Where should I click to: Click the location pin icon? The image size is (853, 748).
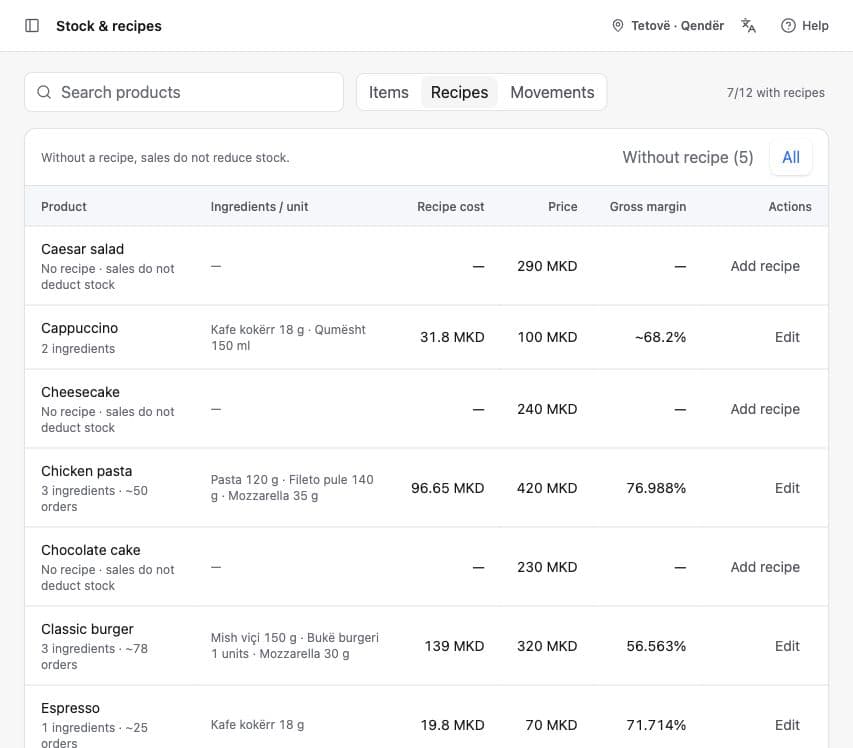(x=617, y=26)
